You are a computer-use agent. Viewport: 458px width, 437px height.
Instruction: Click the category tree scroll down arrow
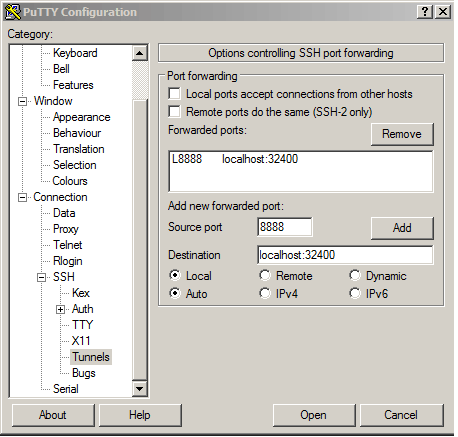pyautogui.click(x=140, y=389)
